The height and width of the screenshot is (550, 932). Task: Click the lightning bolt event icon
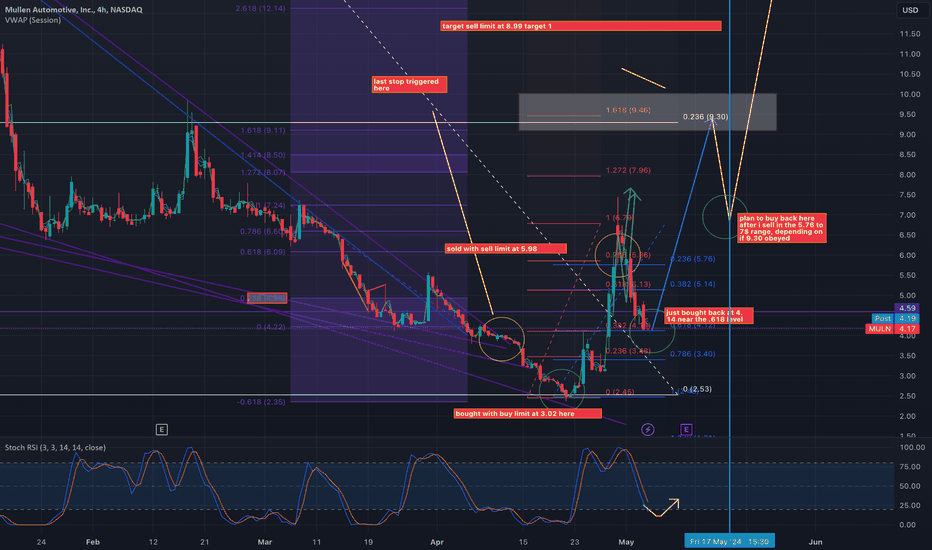tap(648, 429)
